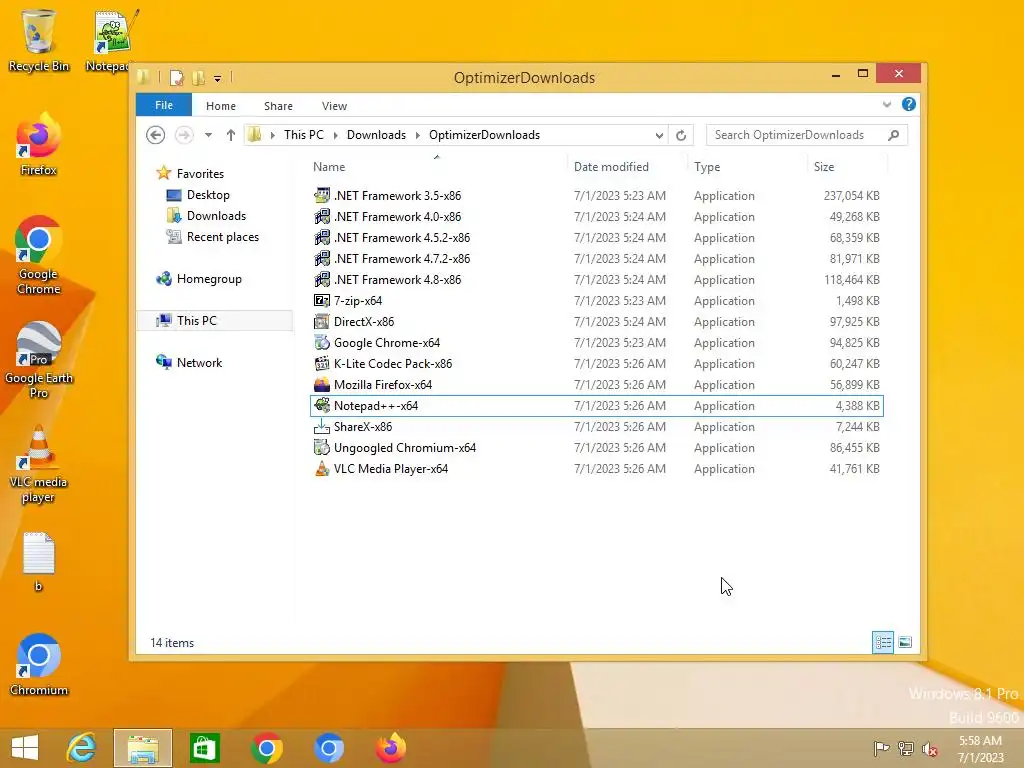Select VLC media player desktop shortcut
This screenshot has height=768, width=1024.
click(39, 464)
